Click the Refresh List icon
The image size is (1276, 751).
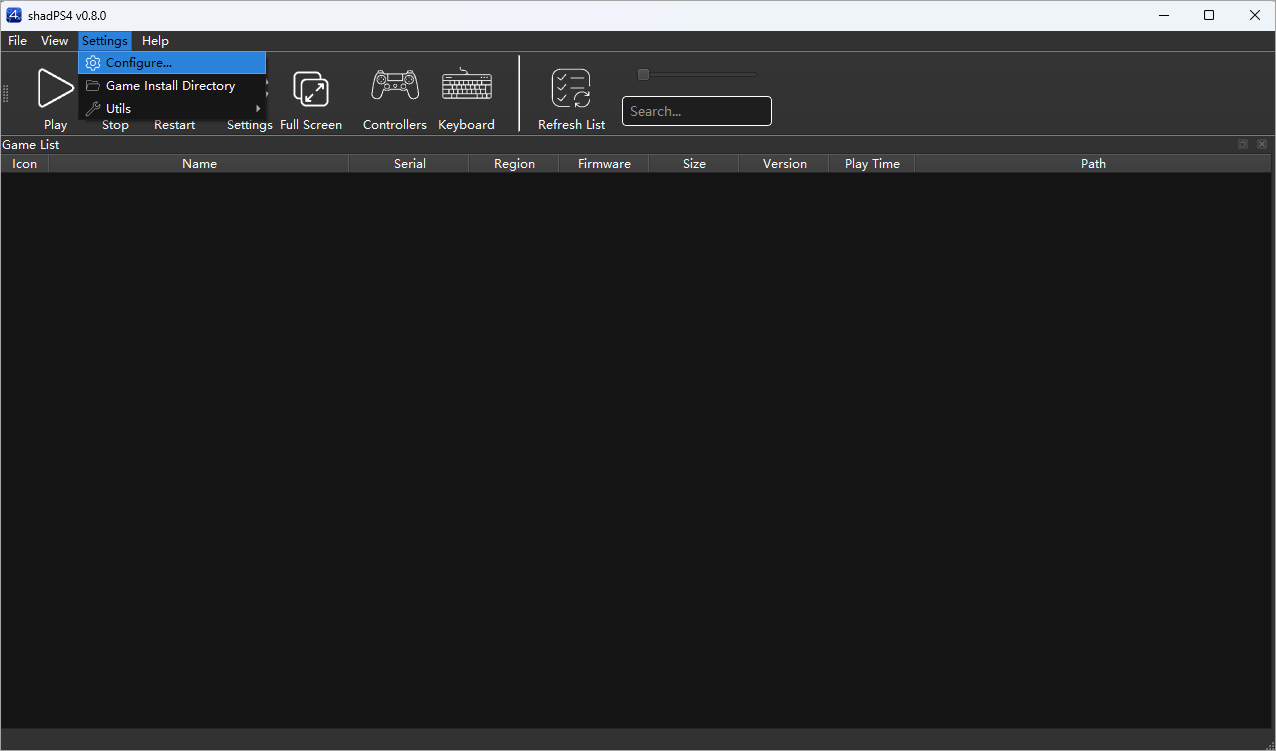point(571,89)
